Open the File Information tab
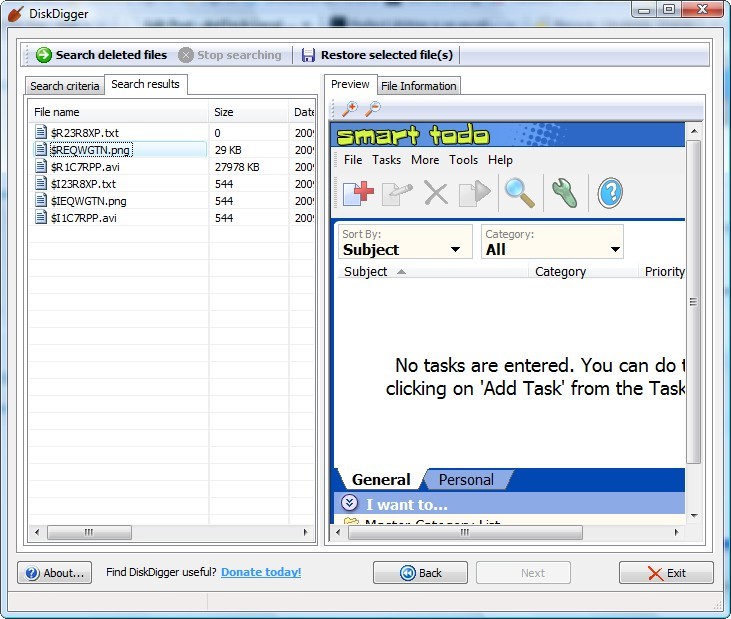The width and height of the screenshot is (731, 619). pyautogui.click(x=419, y=86)
